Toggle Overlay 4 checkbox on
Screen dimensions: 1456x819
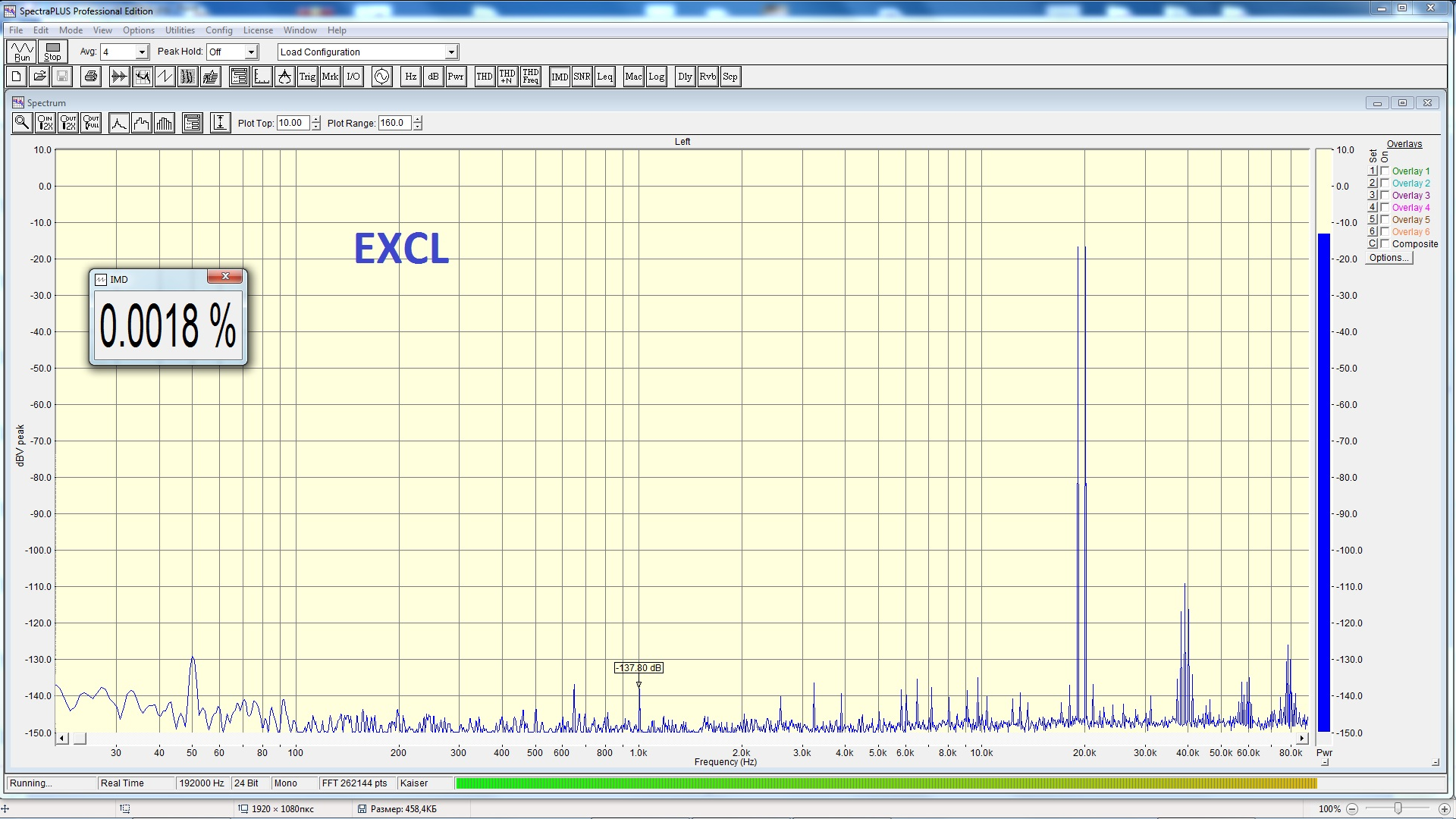click(x=1385, y=208)
